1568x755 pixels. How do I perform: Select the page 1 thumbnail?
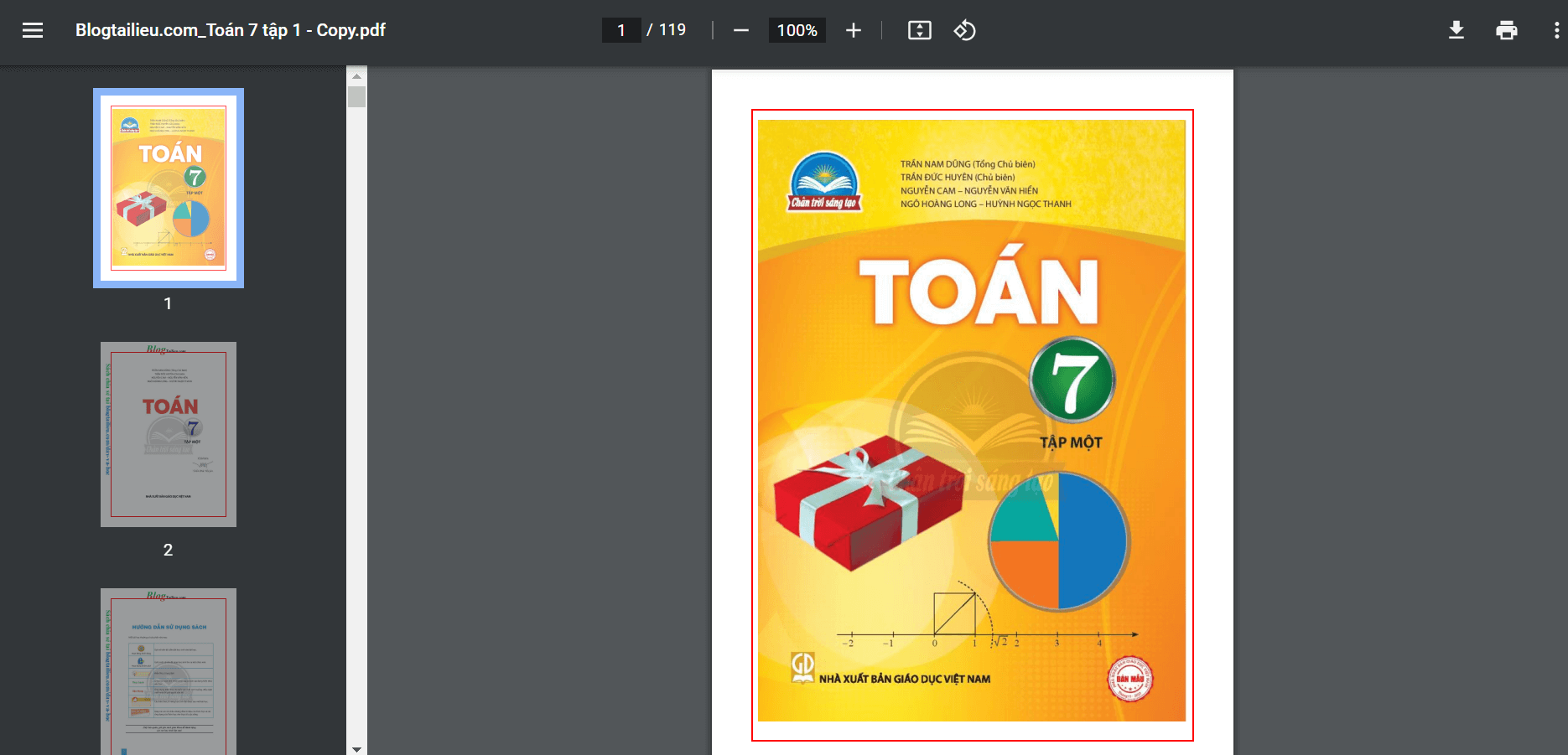click(x=169, y=188)
